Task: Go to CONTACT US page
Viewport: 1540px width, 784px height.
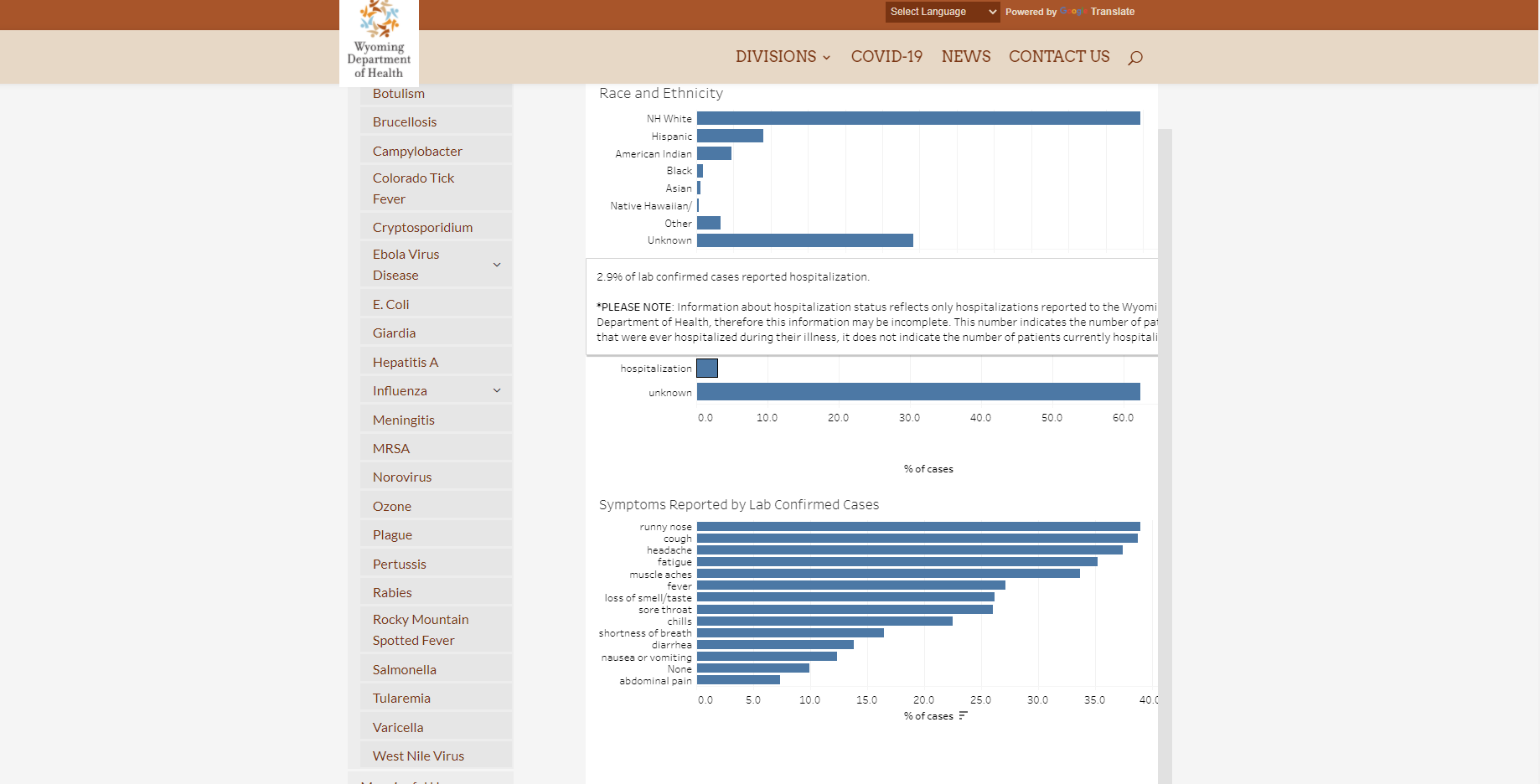Action: (1059, 56)
